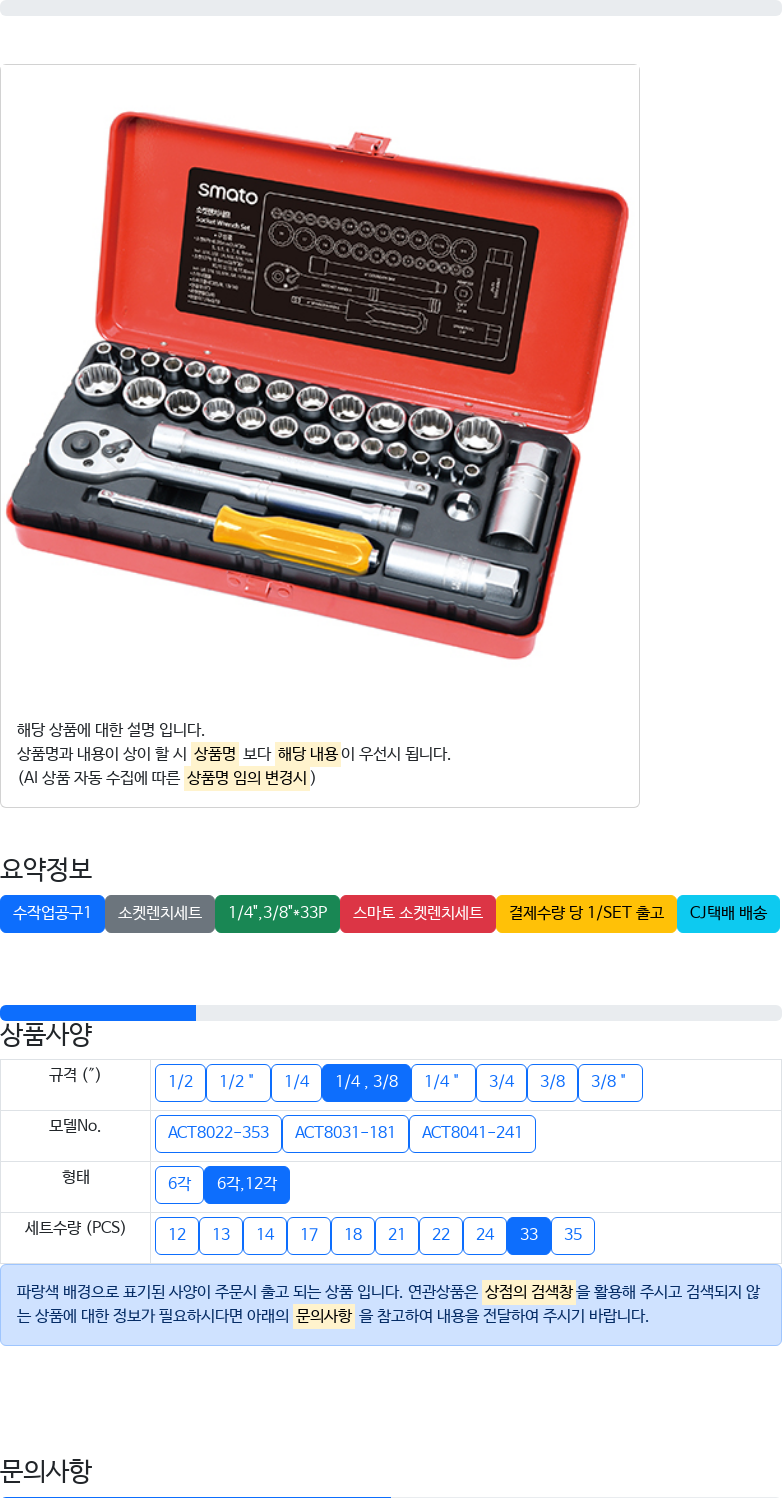This screenshot has height=1498, width=782.
Task: Click the blue progress bar above 상품사양
Action: [98, 1013]
